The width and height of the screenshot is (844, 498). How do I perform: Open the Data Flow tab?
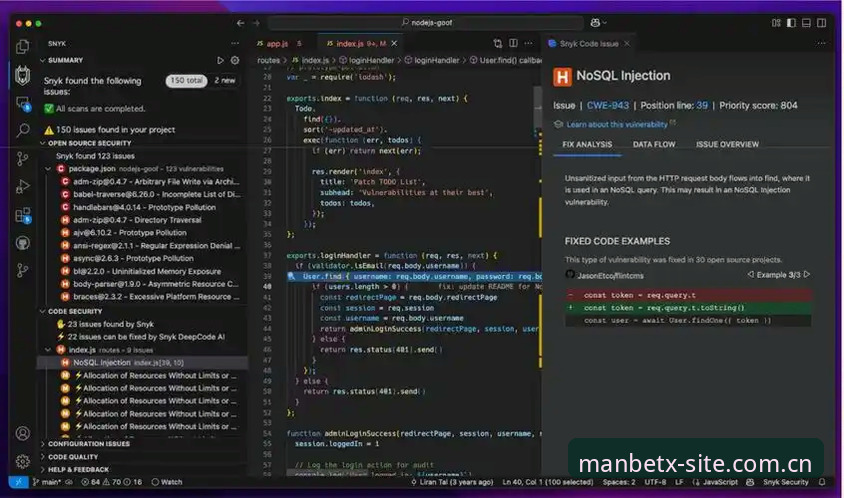point(654,144)
